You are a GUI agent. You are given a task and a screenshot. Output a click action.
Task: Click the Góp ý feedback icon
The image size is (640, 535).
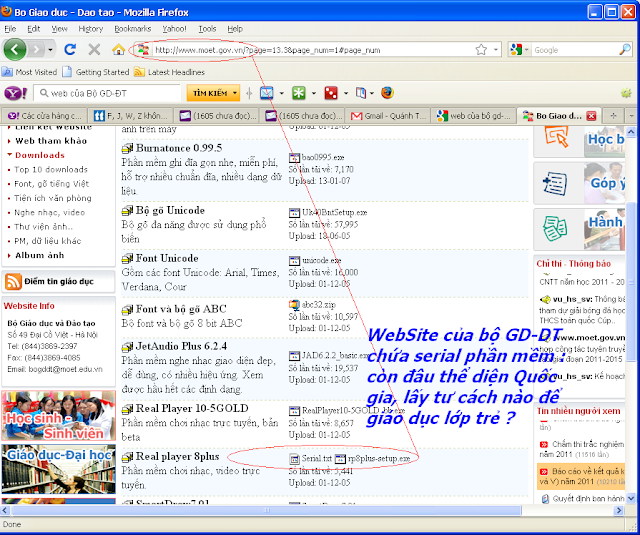(555, 183)
